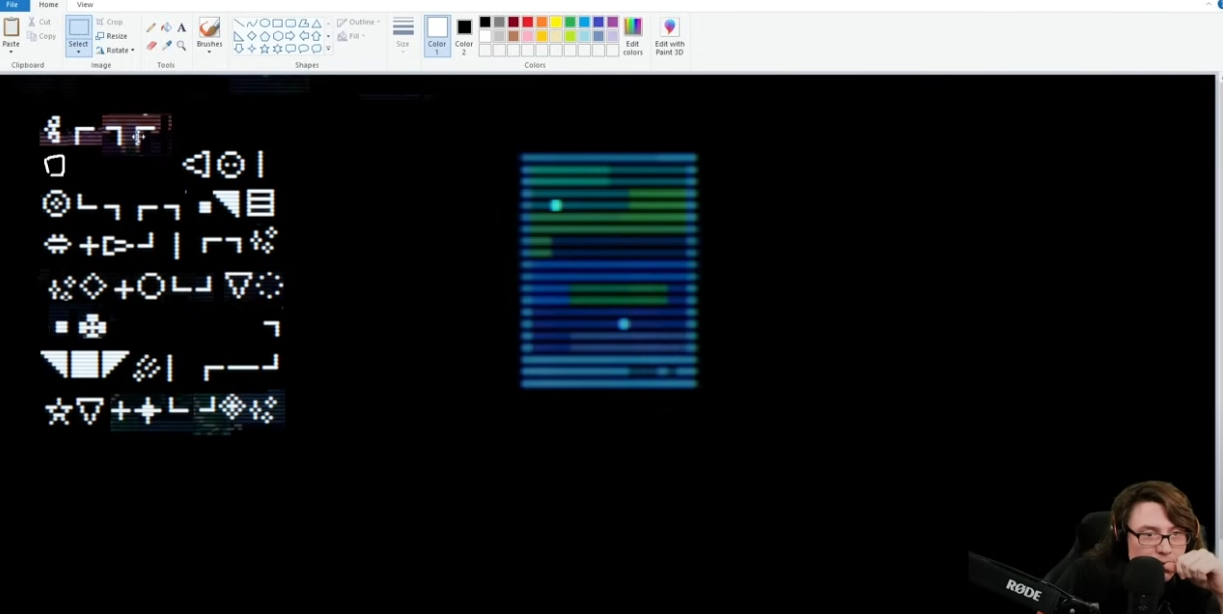Pick the green palette swatch

(570, 22)
